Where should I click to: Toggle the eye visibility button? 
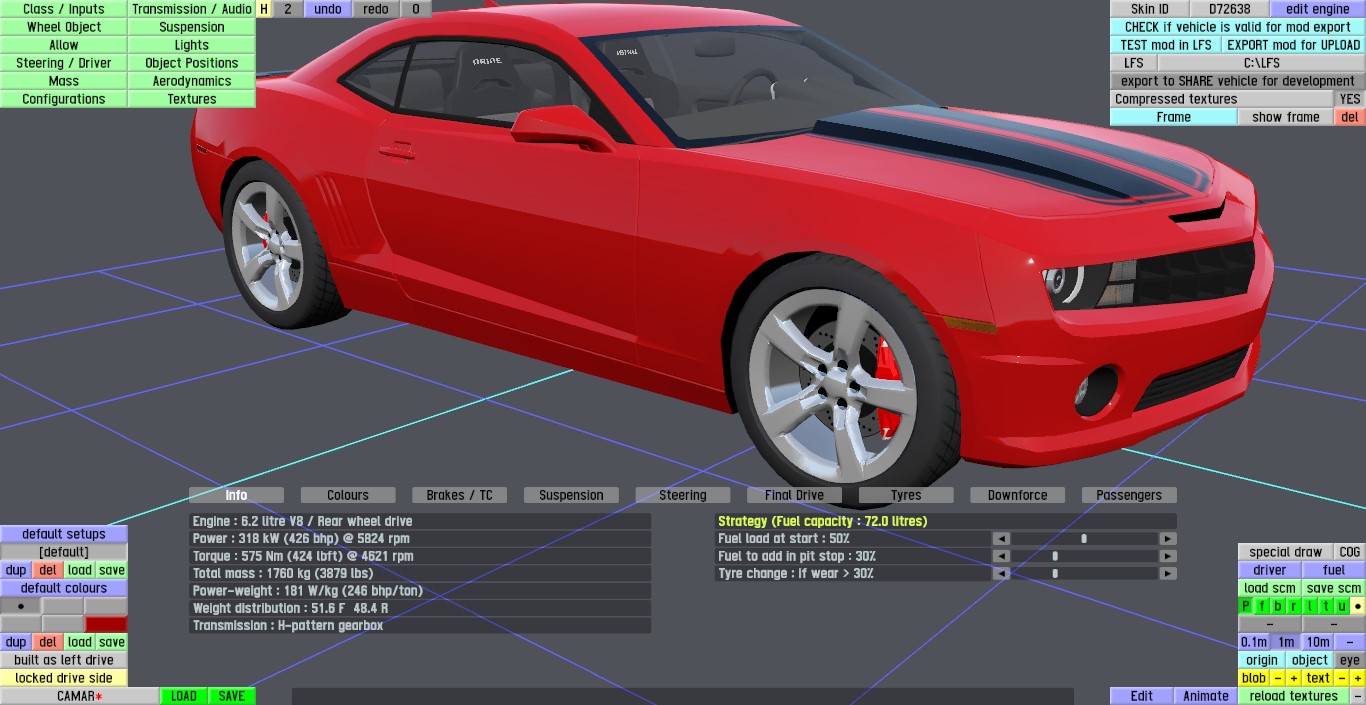pos(1350,660)
